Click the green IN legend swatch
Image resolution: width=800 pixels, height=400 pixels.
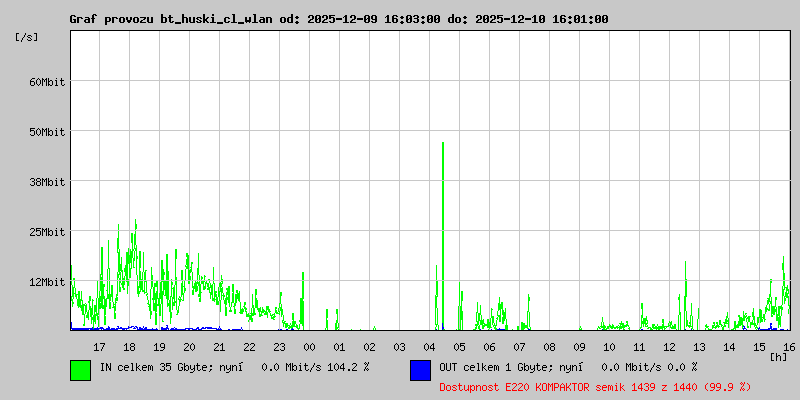point(81,370)
